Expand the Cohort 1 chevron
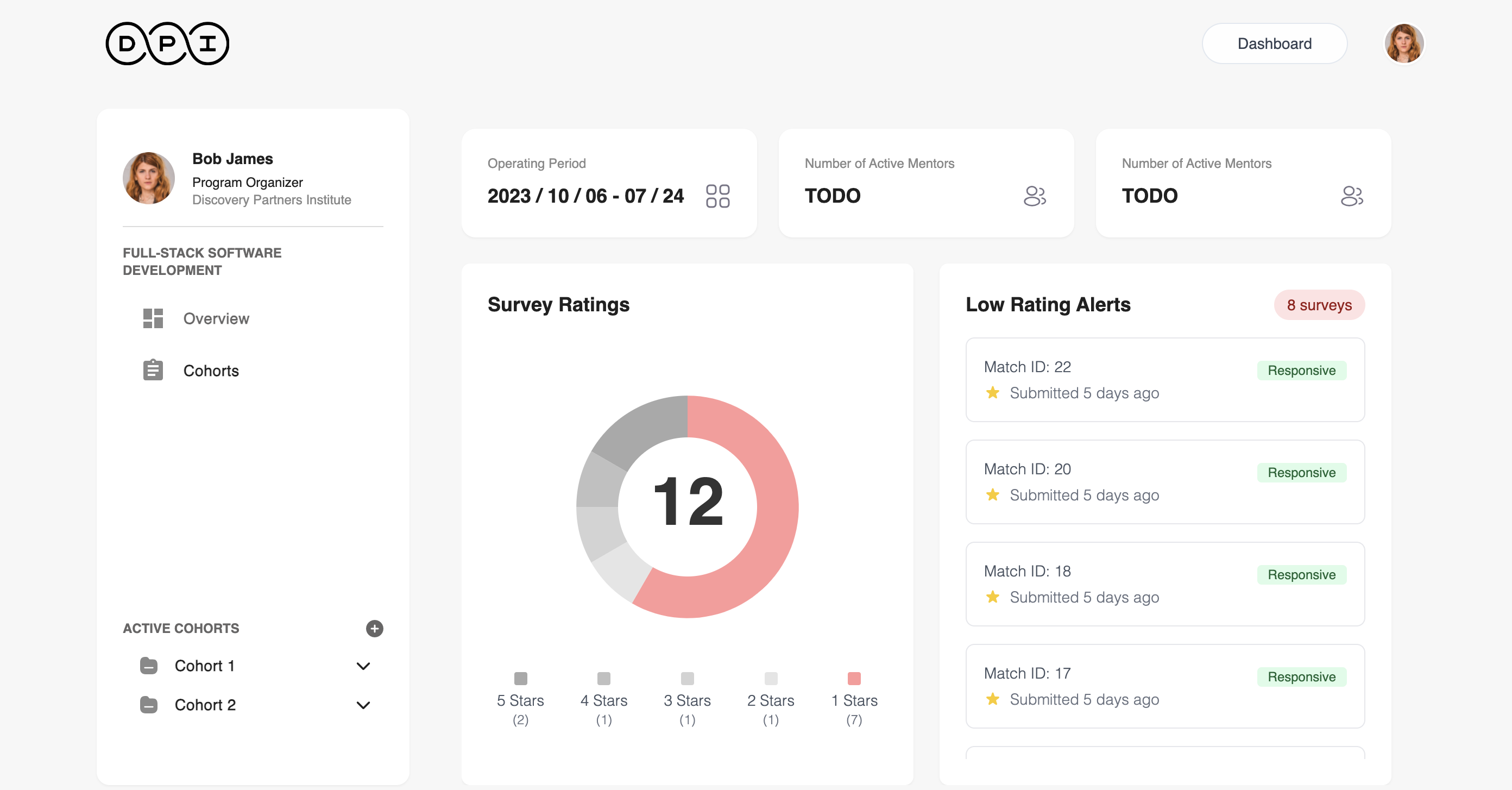 point(363,666)
